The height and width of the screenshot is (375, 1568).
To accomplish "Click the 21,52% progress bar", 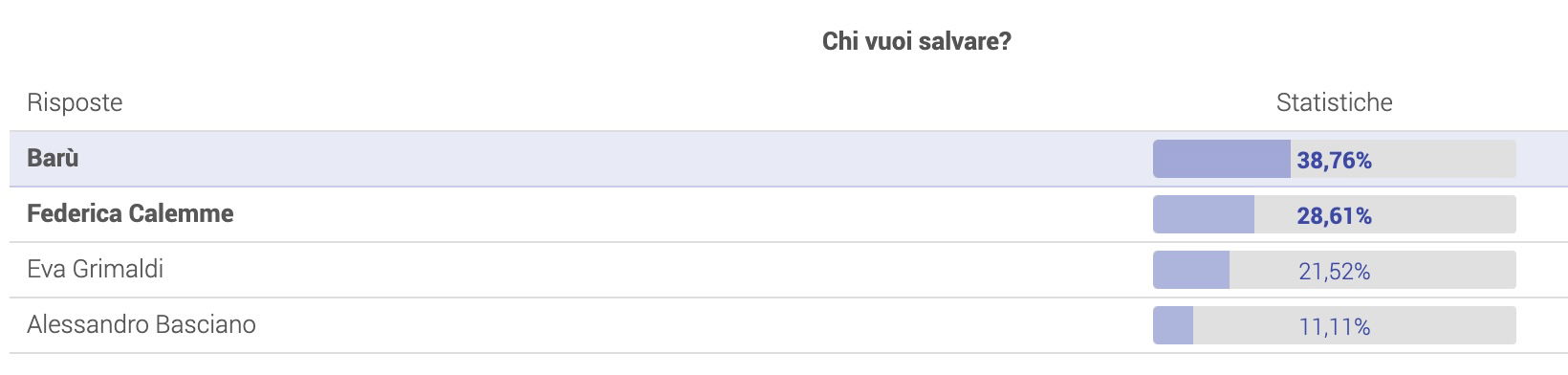I will [1335, 270].
